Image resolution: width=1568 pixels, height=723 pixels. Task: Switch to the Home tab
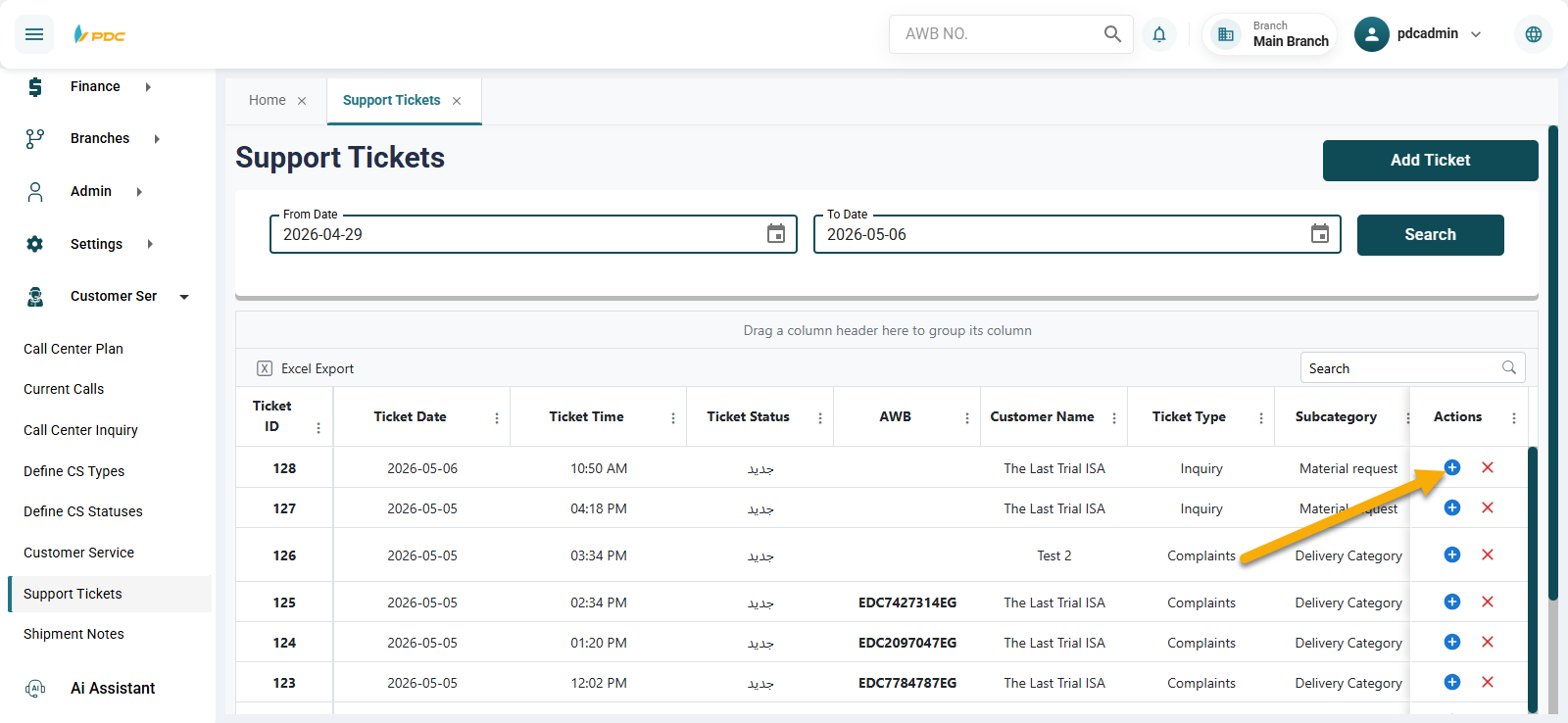(x=268, y=100)
